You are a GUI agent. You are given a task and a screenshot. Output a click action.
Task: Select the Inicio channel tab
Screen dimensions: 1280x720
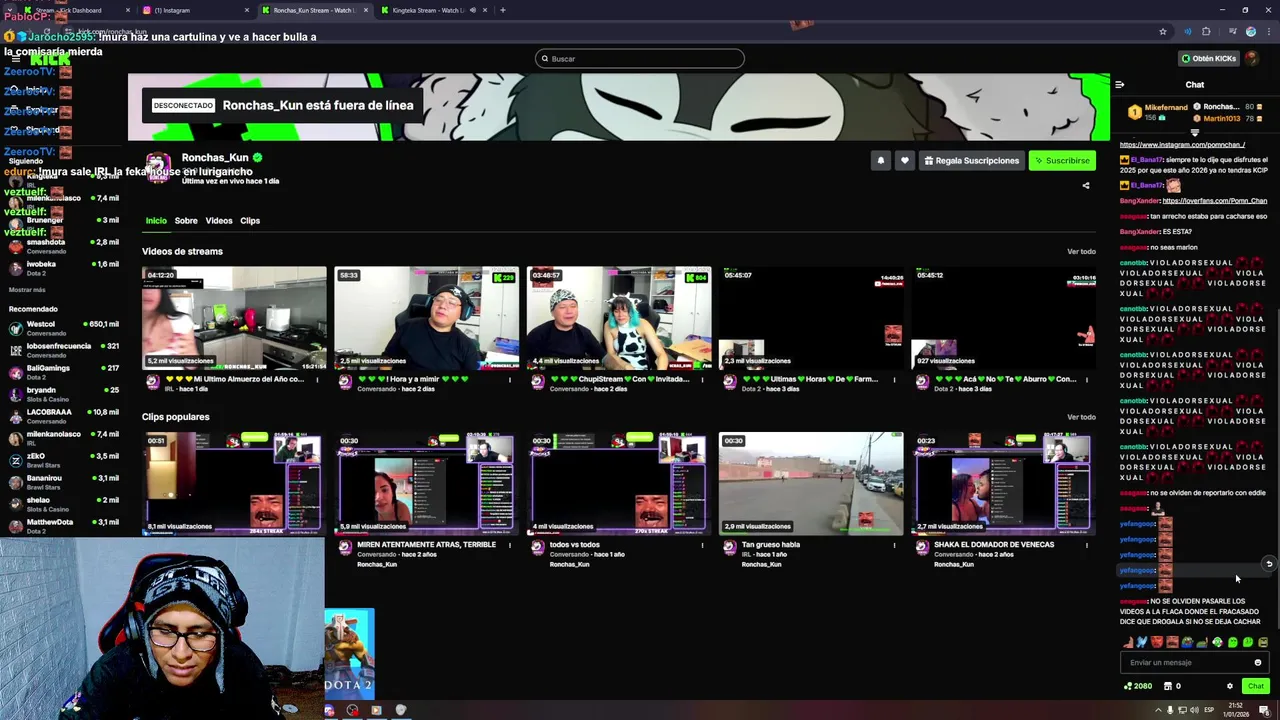point(156,220)
